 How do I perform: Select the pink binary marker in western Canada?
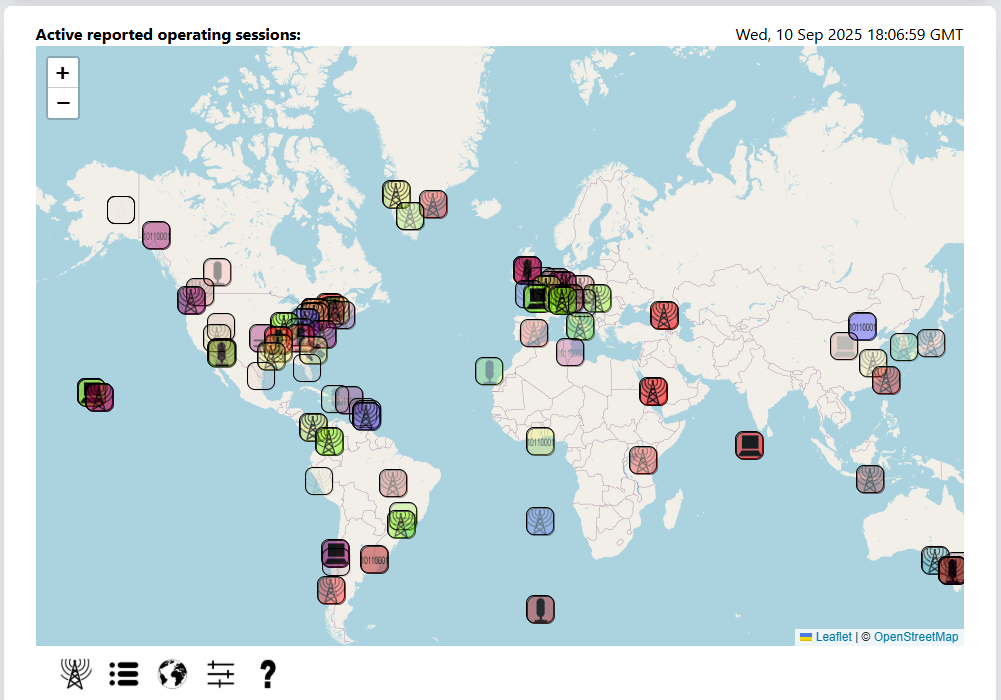click(x=156, y=235)
